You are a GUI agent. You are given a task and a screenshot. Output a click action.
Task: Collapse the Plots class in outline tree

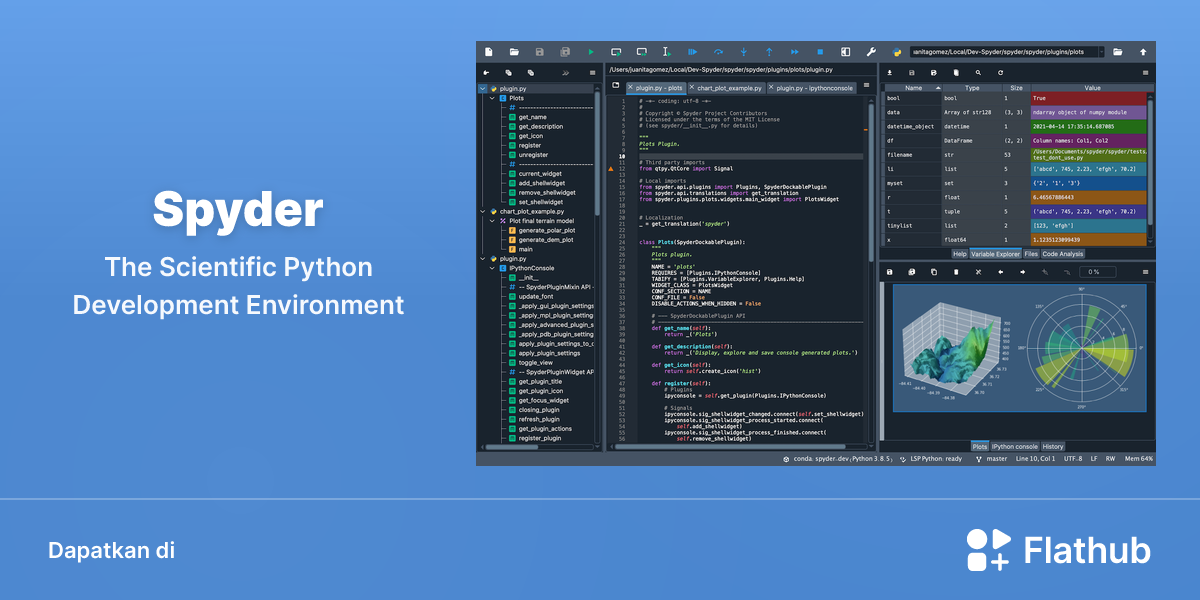(491, 98)
